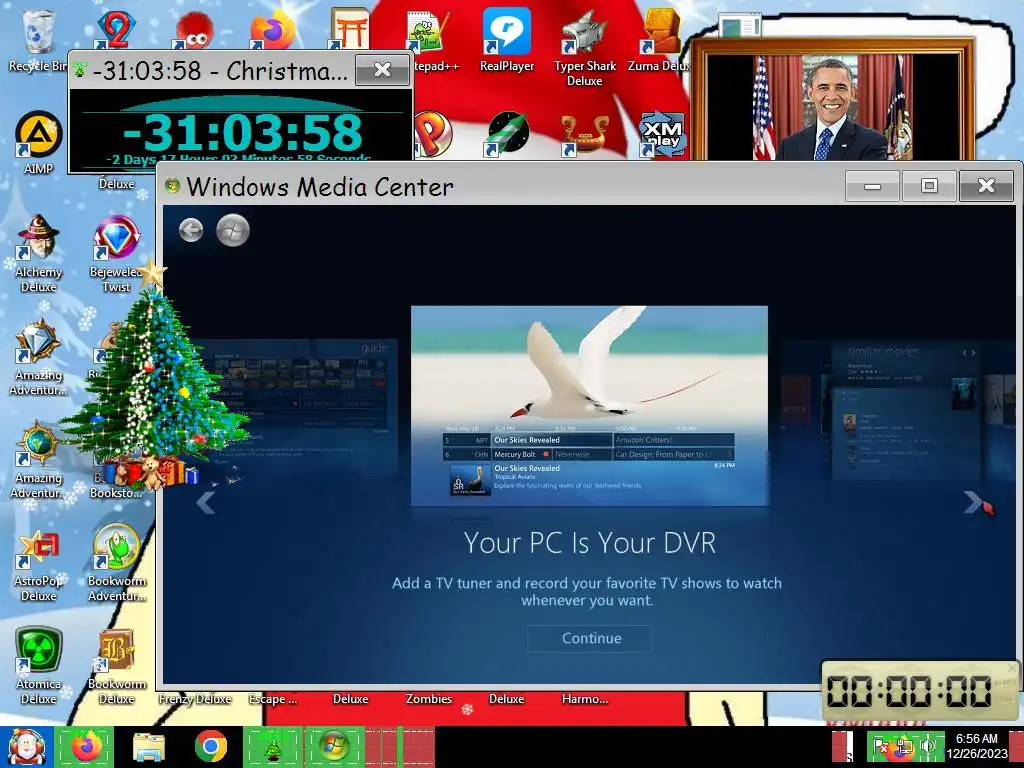This screenshot has height=768, width=1024.
Task: Open the Santa Claus Start button
Action: tap(26, 747)
